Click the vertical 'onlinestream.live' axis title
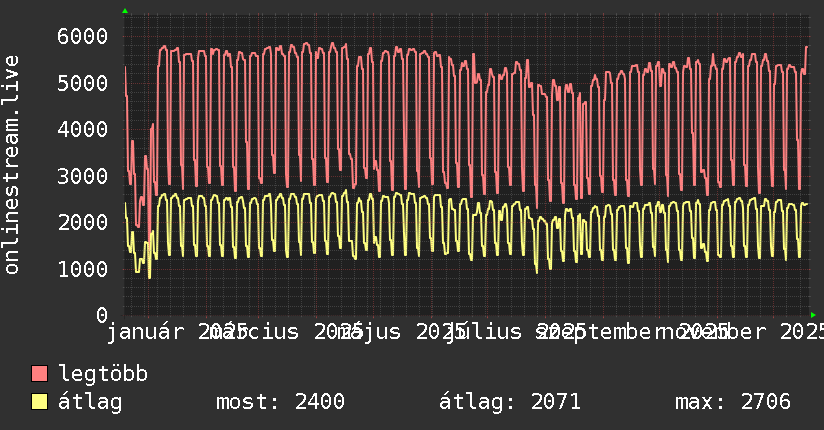This screenshot has width=824, height=430. coord(12,165)
